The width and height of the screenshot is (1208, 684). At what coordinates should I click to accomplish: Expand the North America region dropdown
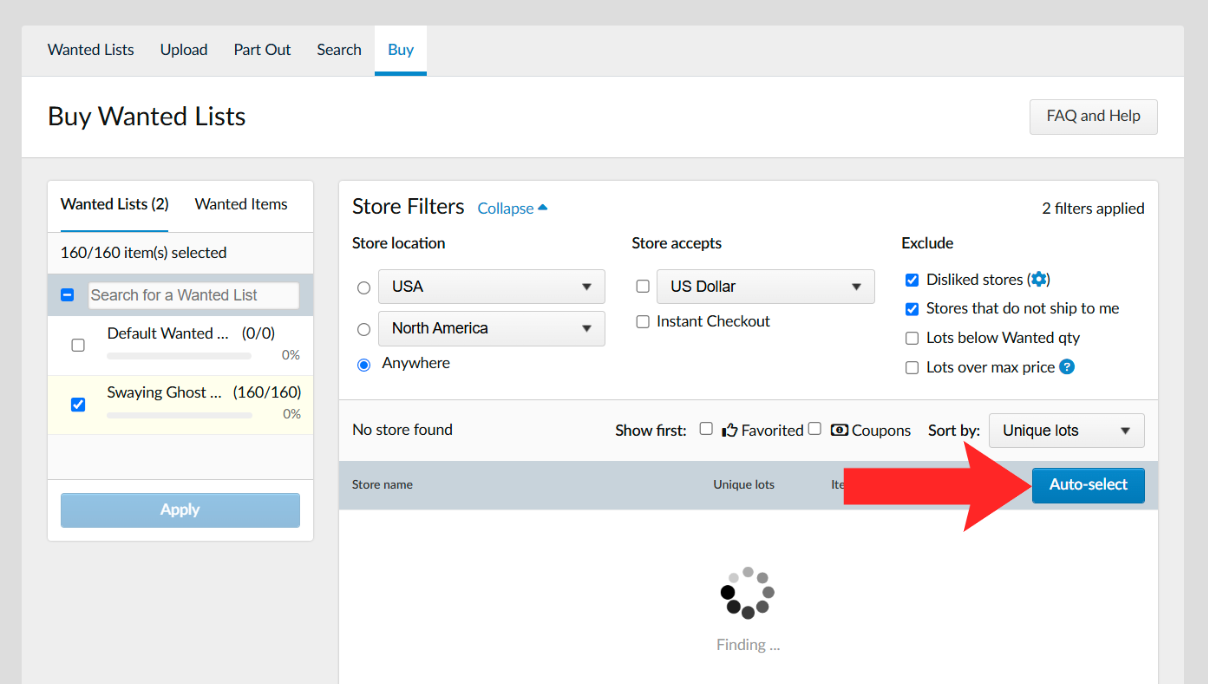(x=491, y=328)
